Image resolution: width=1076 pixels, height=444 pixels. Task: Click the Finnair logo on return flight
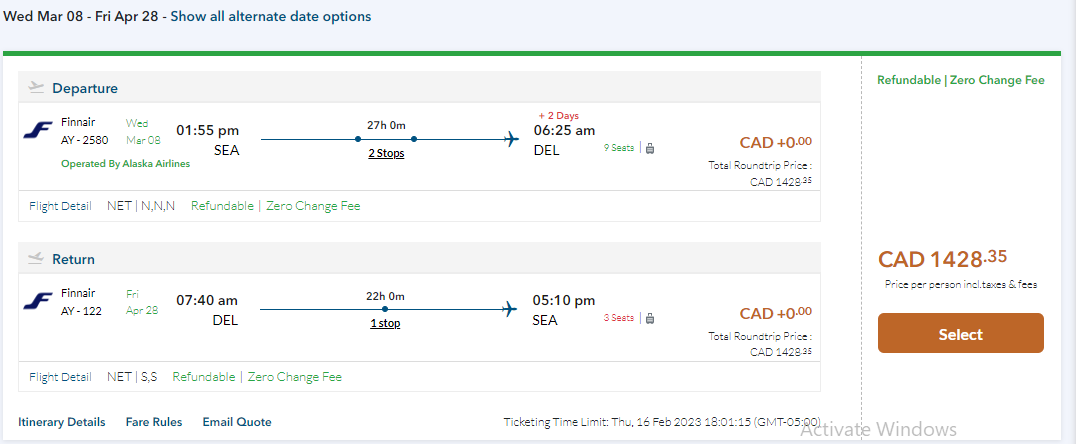[38, 301]
